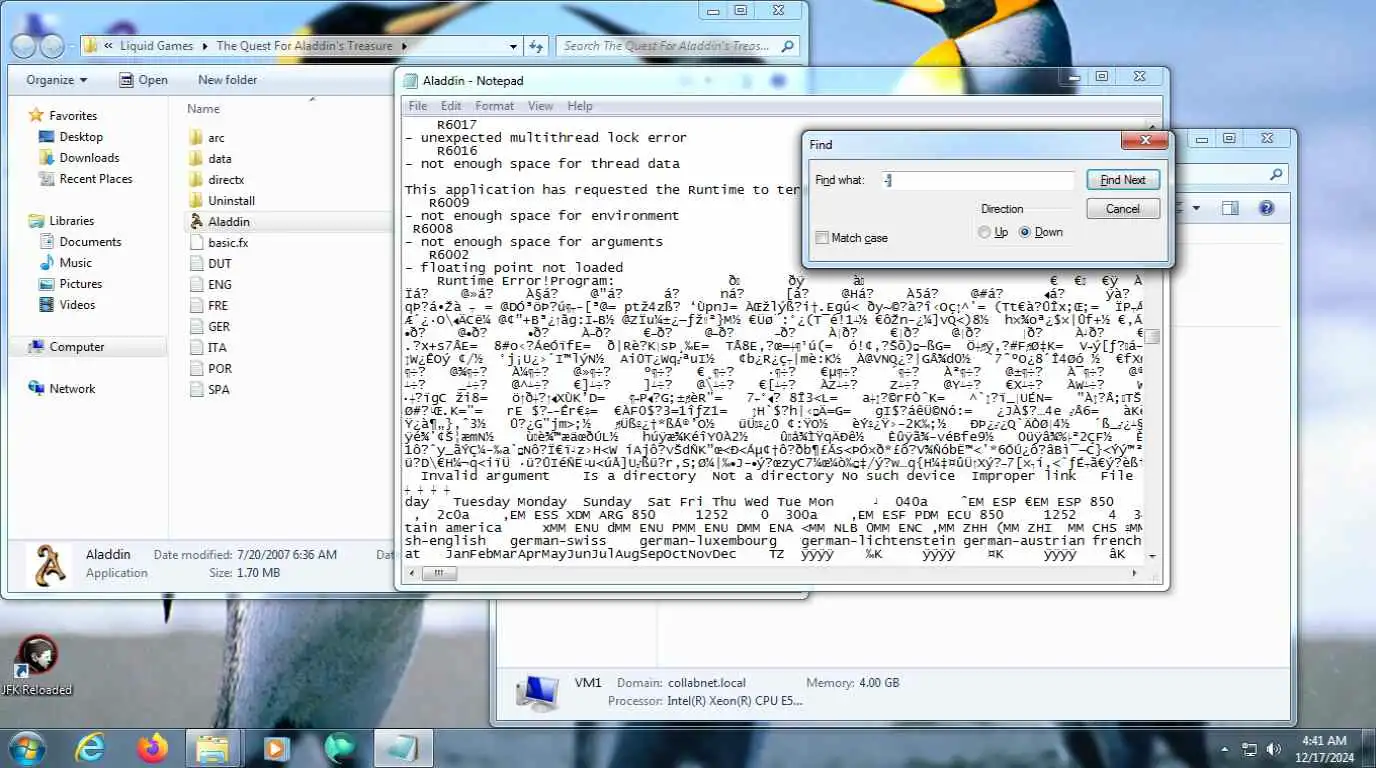Image resolution: width=1376 pixels, height=768 pixels.
Task: Expand arrow after Liquid Games breadcrumb
Action: [205, 46]
